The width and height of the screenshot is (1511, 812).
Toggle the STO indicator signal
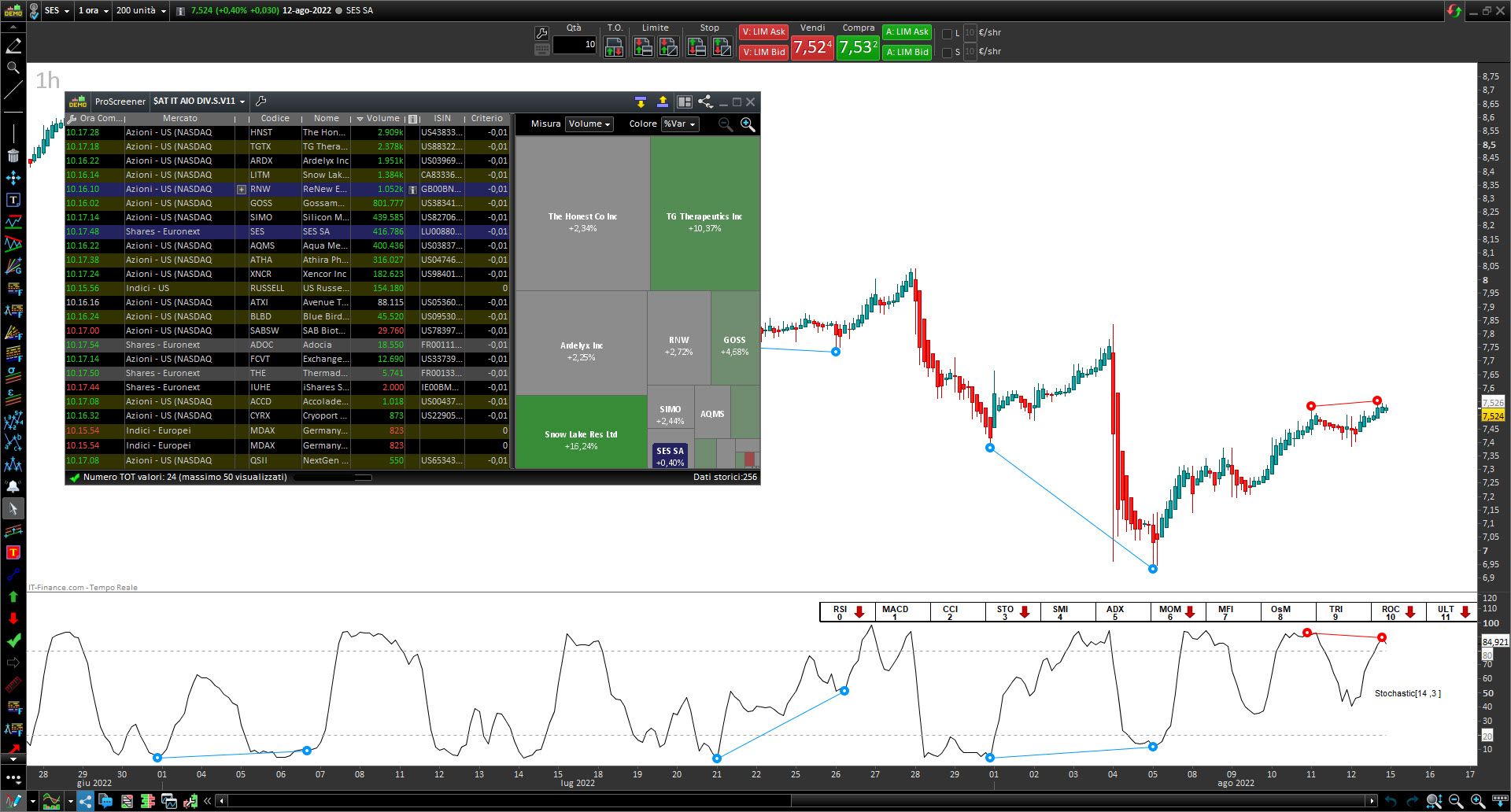coord(1013,612)
